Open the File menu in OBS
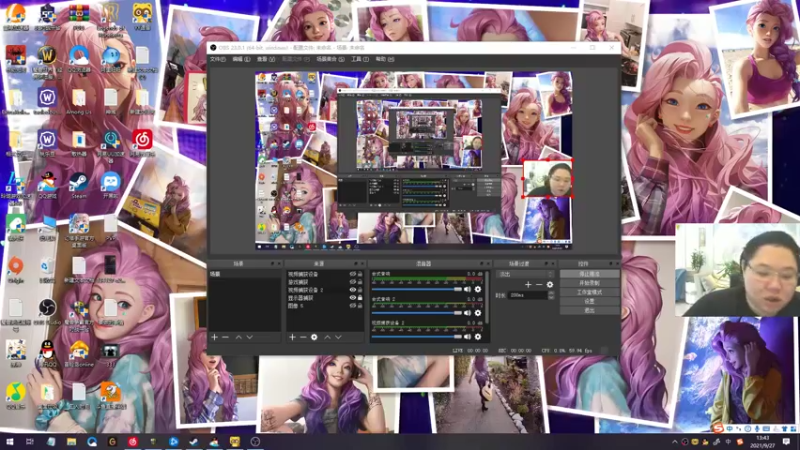The width and height of the screenshot is (800, 450). 218,59
